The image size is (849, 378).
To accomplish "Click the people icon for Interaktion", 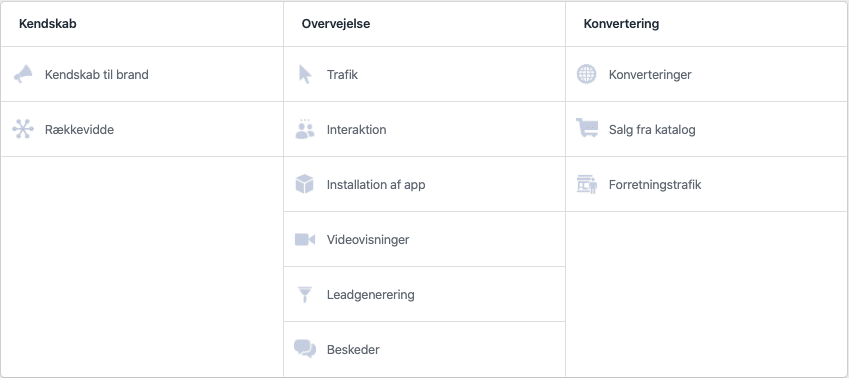I will click(x=305, y=129).
